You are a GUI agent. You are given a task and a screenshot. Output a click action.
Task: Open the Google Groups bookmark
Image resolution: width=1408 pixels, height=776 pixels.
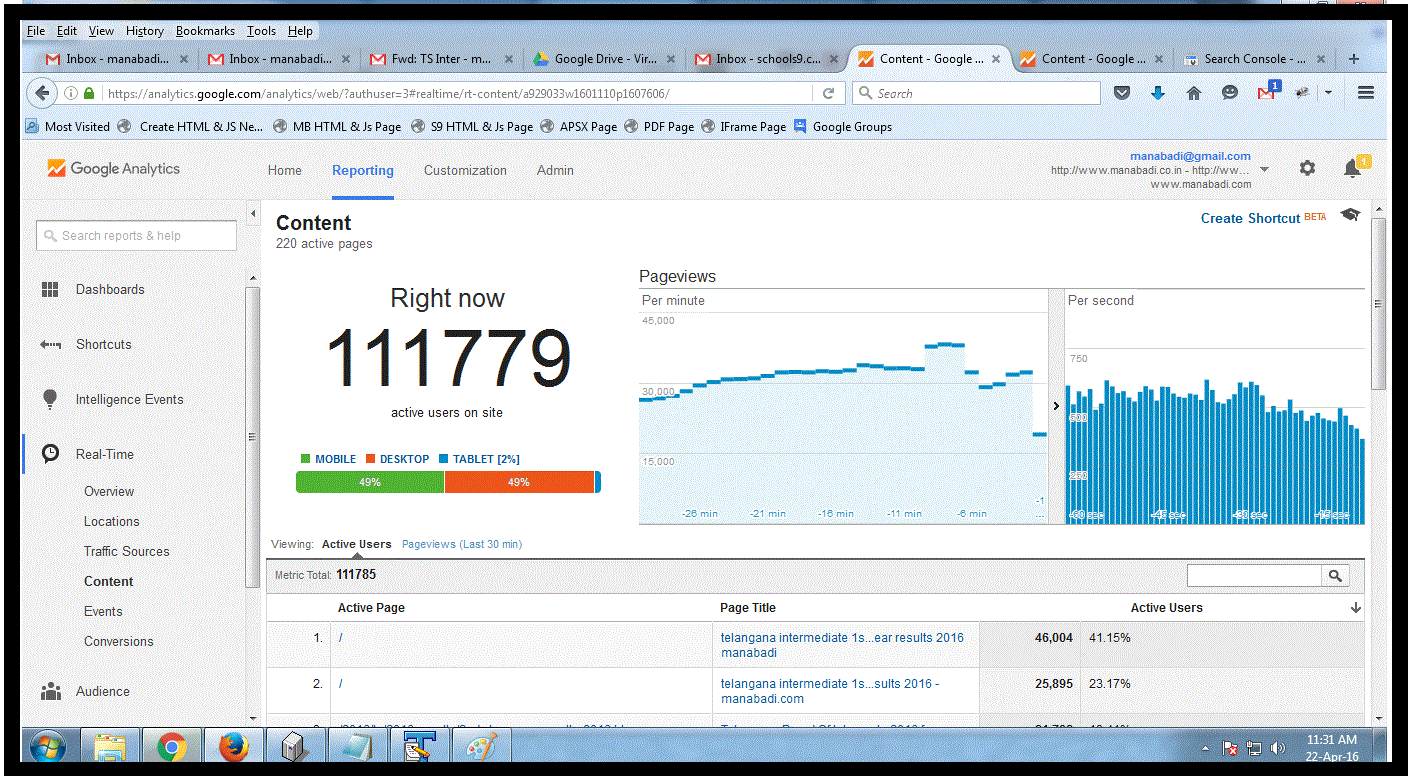click(x=842, y=127)
